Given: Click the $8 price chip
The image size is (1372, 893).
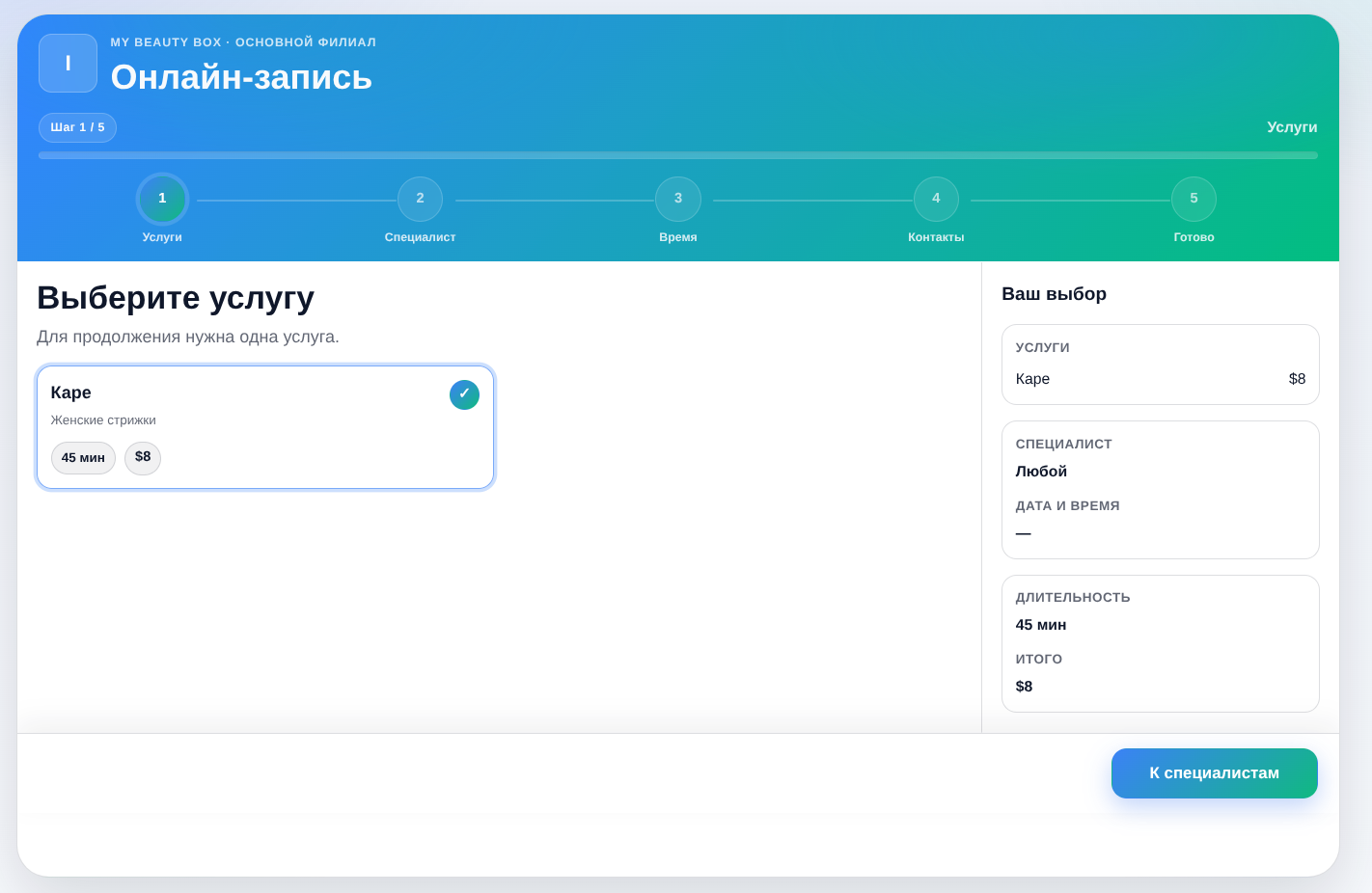Looking at the screenshot, I should (x=143, y=457).
